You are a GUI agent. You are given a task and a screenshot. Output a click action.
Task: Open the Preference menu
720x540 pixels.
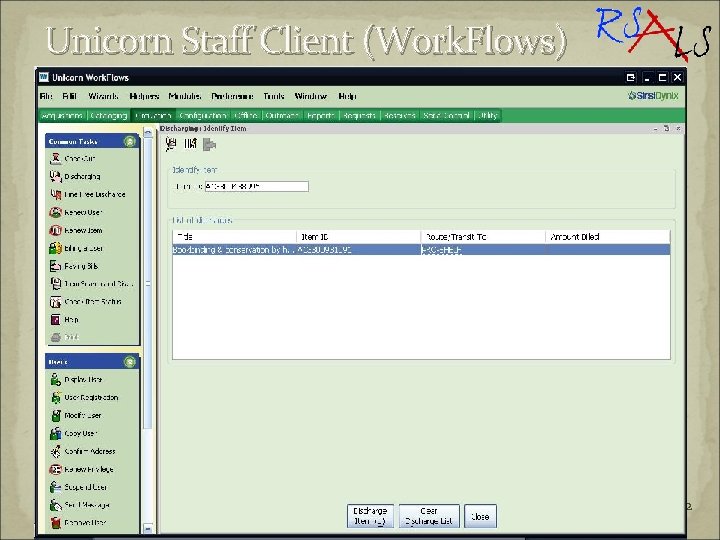pos(232,96)
